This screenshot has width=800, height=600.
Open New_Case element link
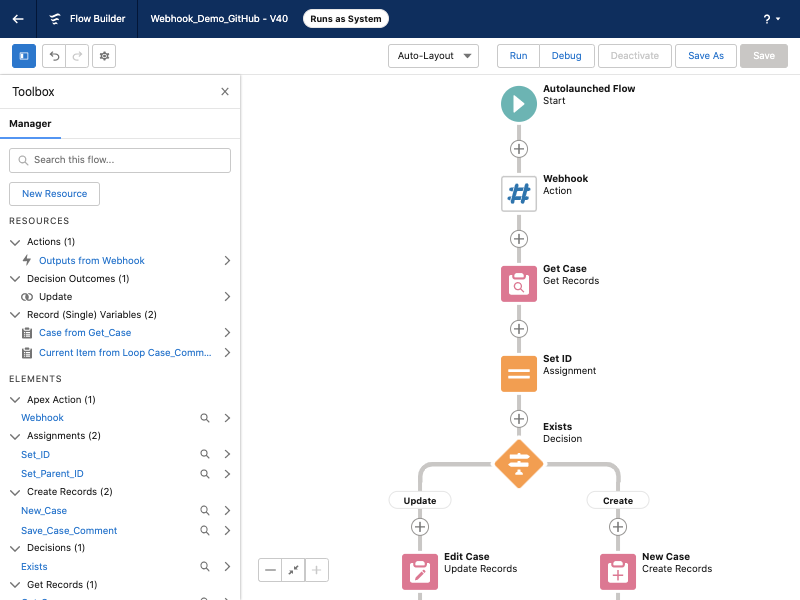coord(44,511)
